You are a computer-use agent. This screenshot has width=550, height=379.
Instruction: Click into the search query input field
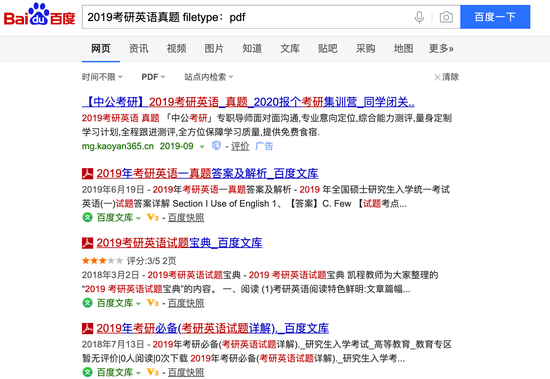click(x=246, y=17)
